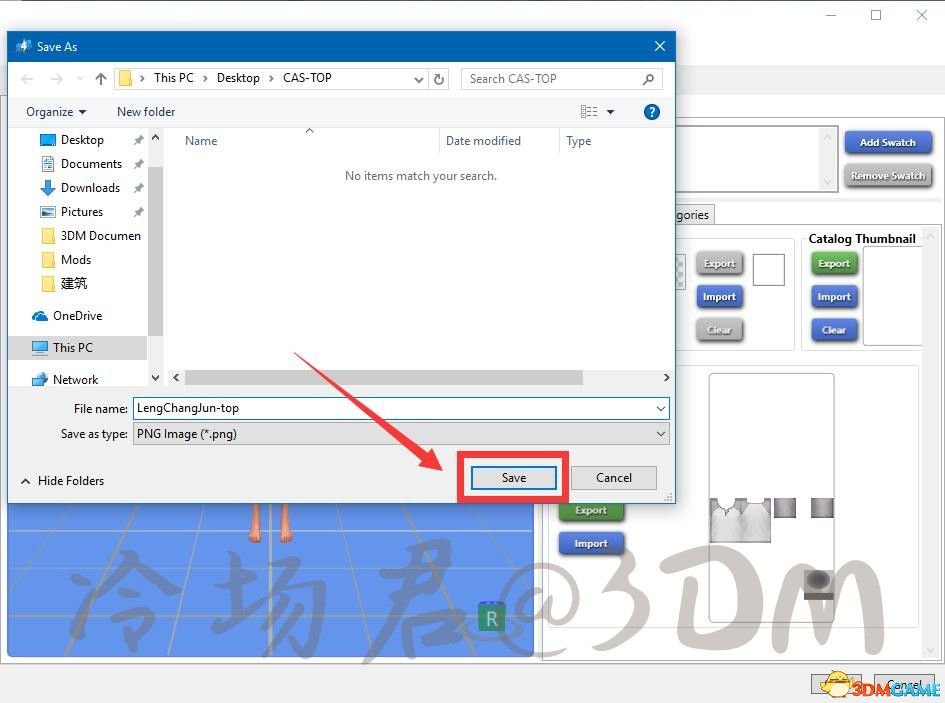Click New folder in toolbar
The image size is (945, 703).
coord(146,112)
